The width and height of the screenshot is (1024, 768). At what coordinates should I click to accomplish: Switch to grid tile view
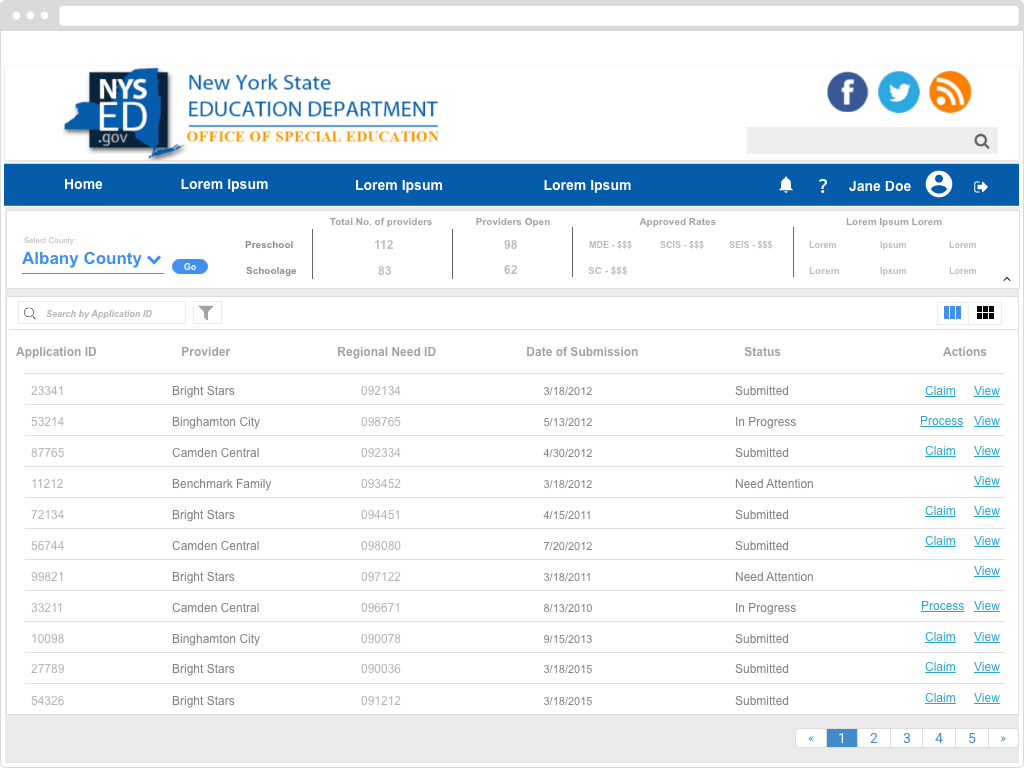click(985, 313)
